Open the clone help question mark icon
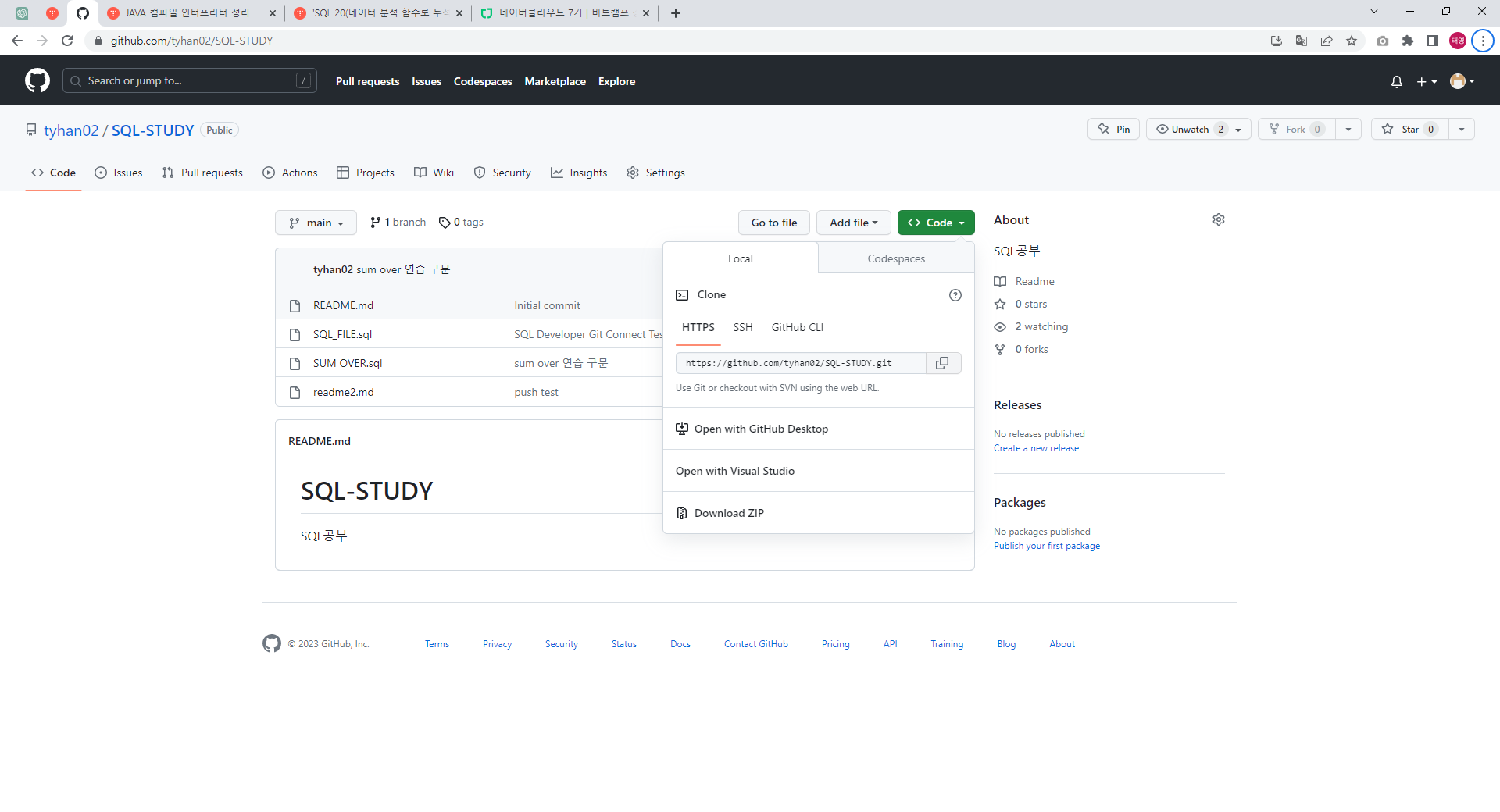The height and width of the screenshot is (812, 1500). click(955, 295)
